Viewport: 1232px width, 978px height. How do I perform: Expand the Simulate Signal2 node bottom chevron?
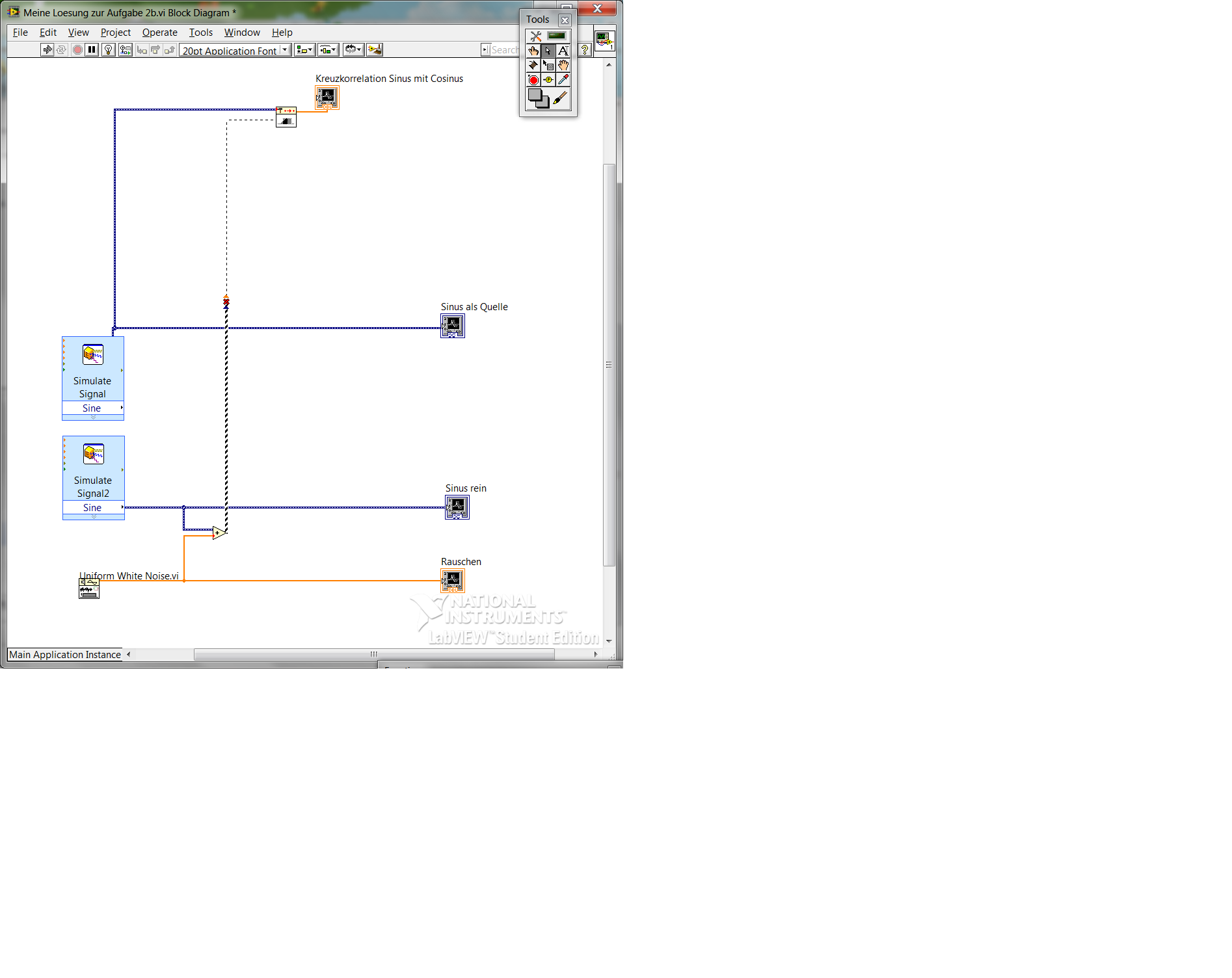coord(94,517)
